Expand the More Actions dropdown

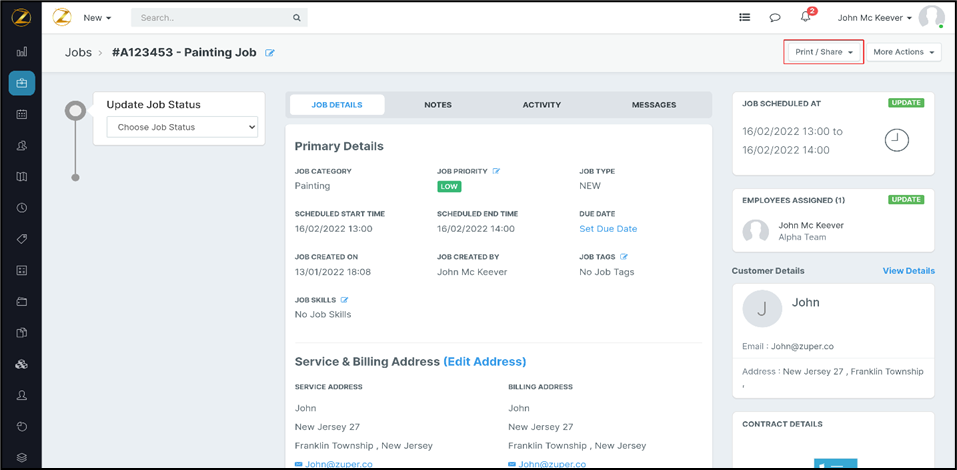pos(903,52)
